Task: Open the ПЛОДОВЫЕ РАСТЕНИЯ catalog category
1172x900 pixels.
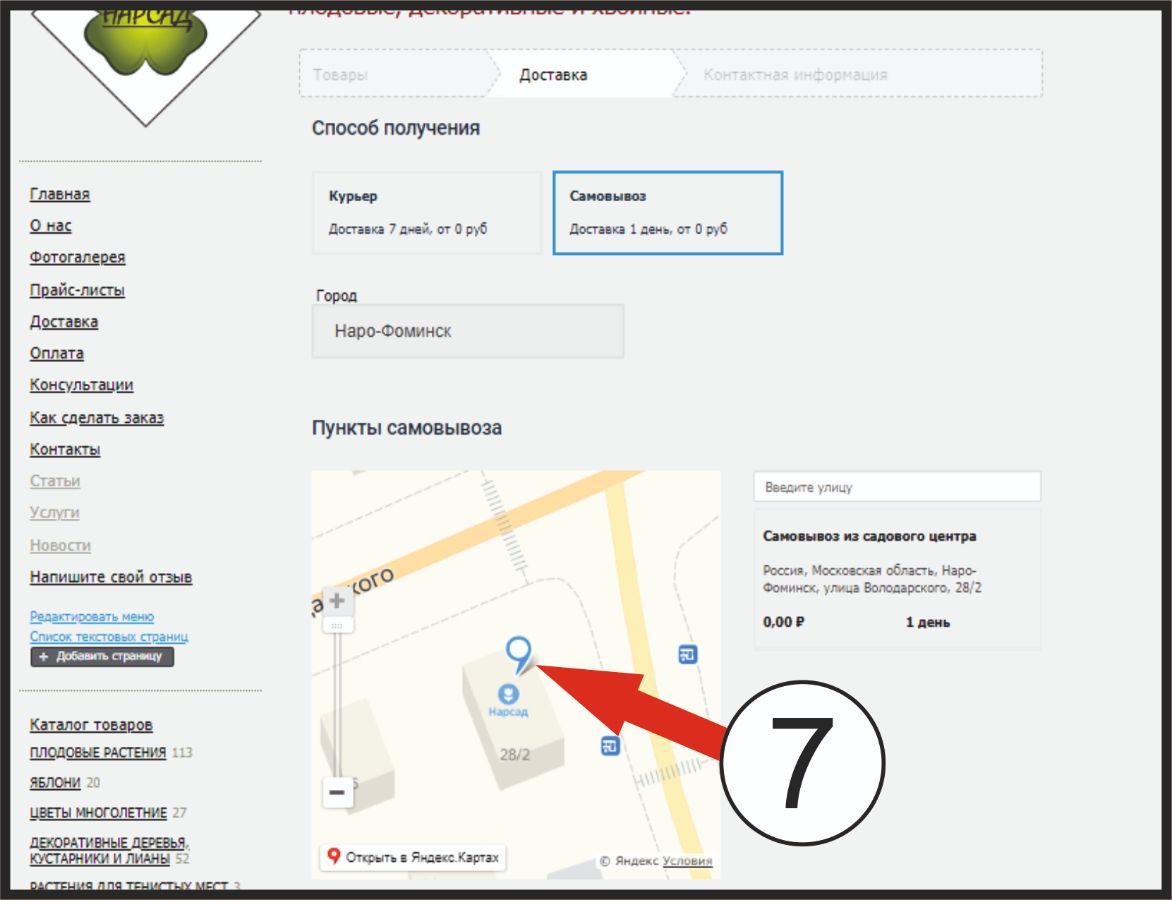Action: point(97,752)
